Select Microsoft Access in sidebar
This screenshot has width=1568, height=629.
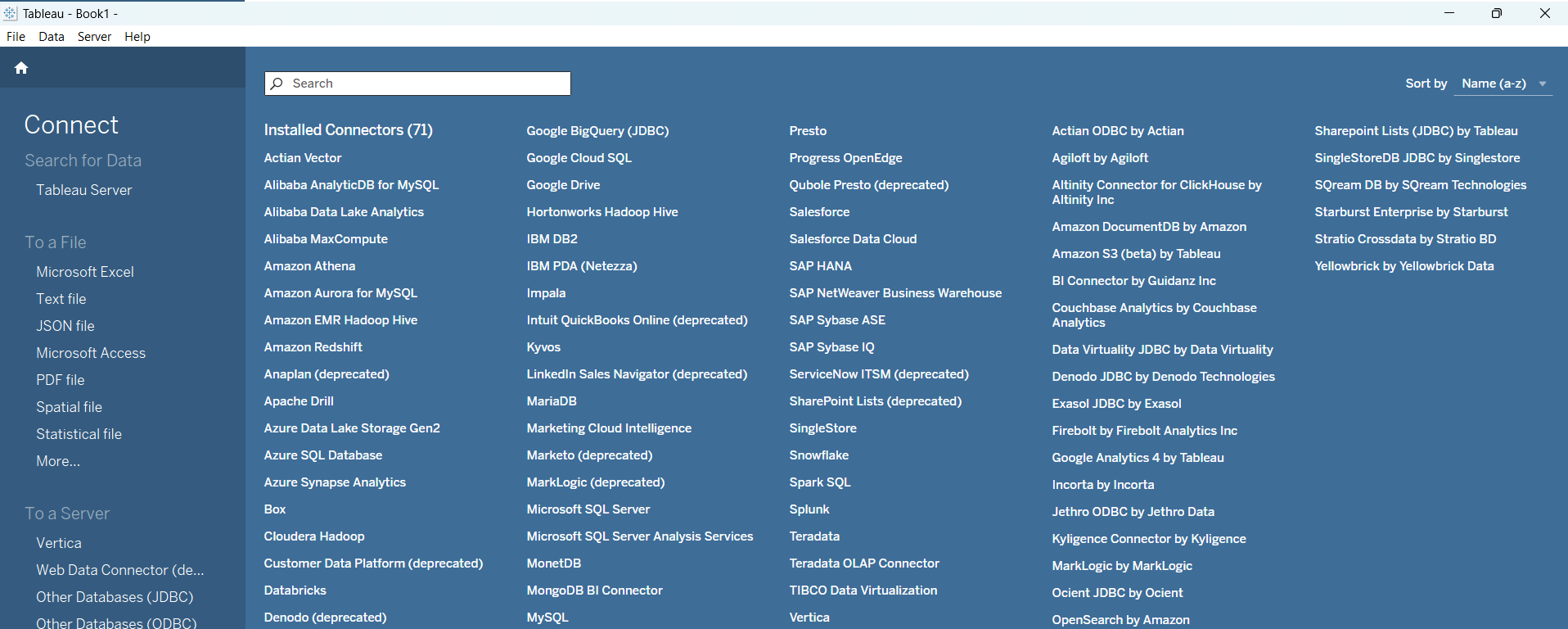pos(91,353)
